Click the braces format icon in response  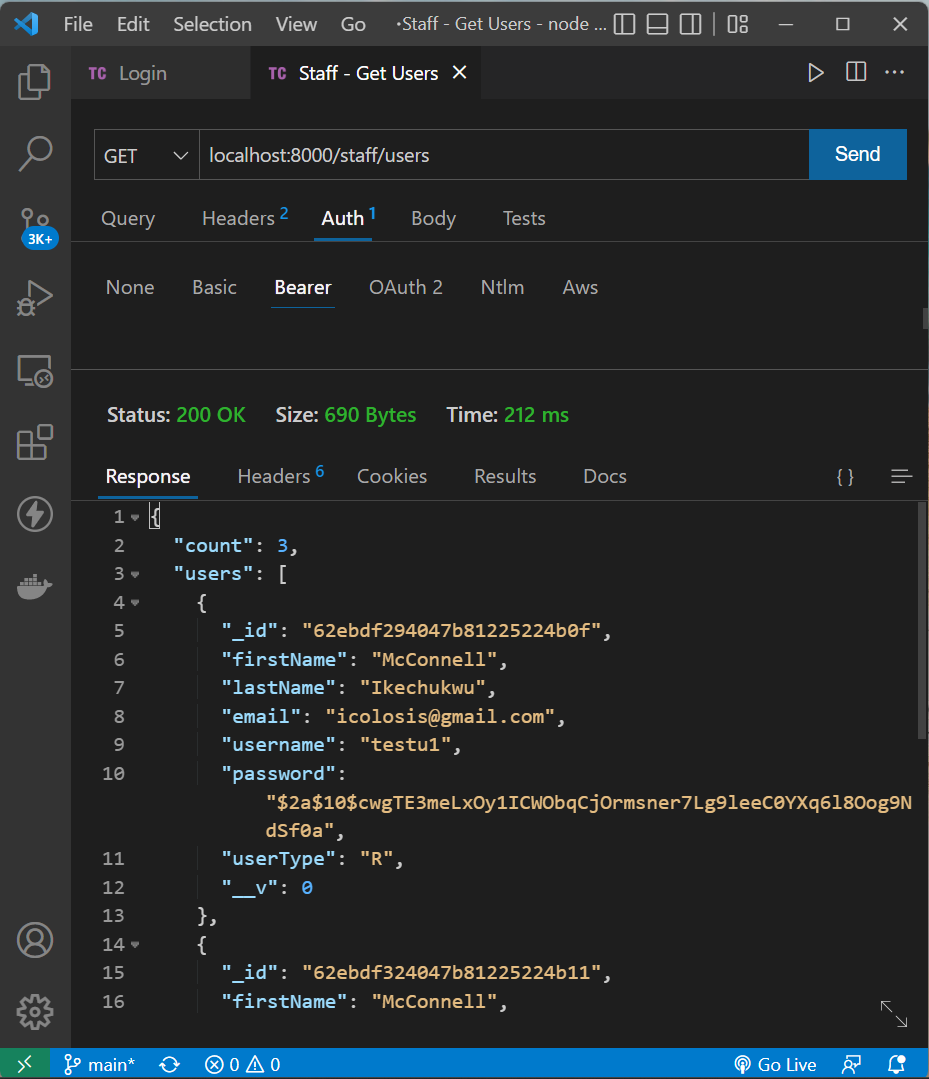click(x=845, y=477)
